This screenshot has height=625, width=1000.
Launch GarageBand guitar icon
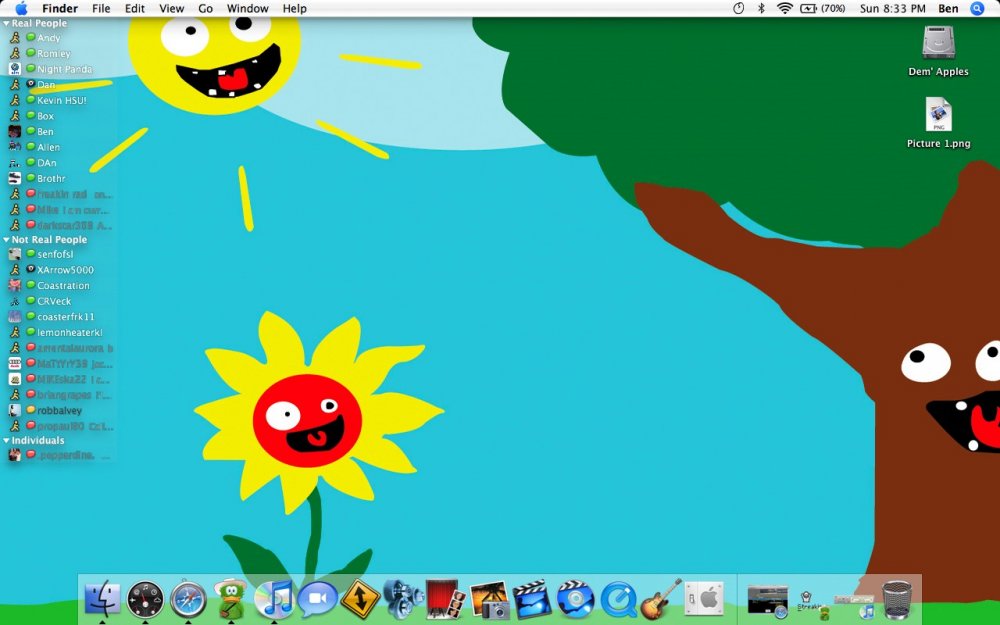click(661, 599)
